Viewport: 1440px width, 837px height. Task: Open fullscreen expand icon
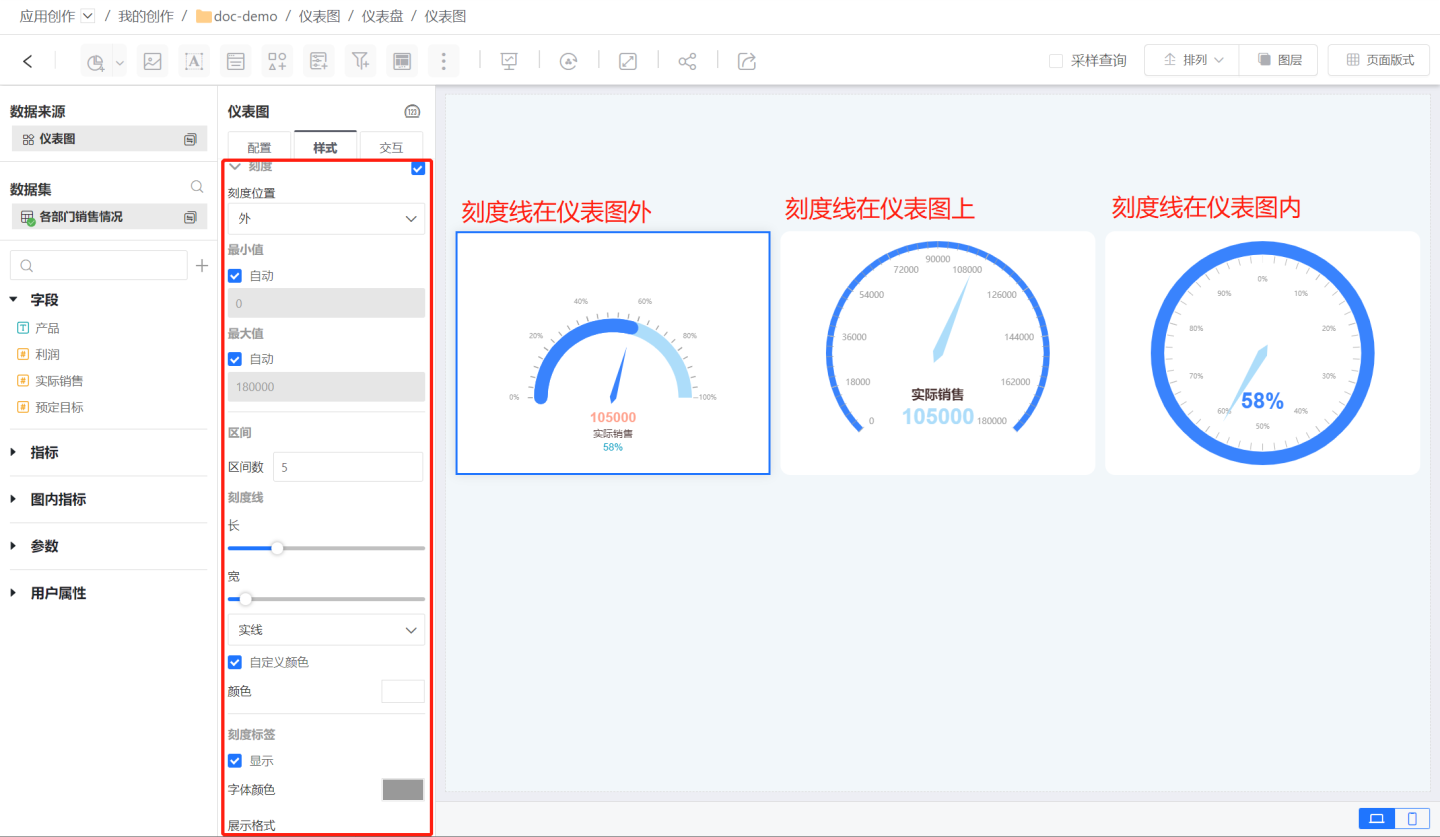(628, 61)
